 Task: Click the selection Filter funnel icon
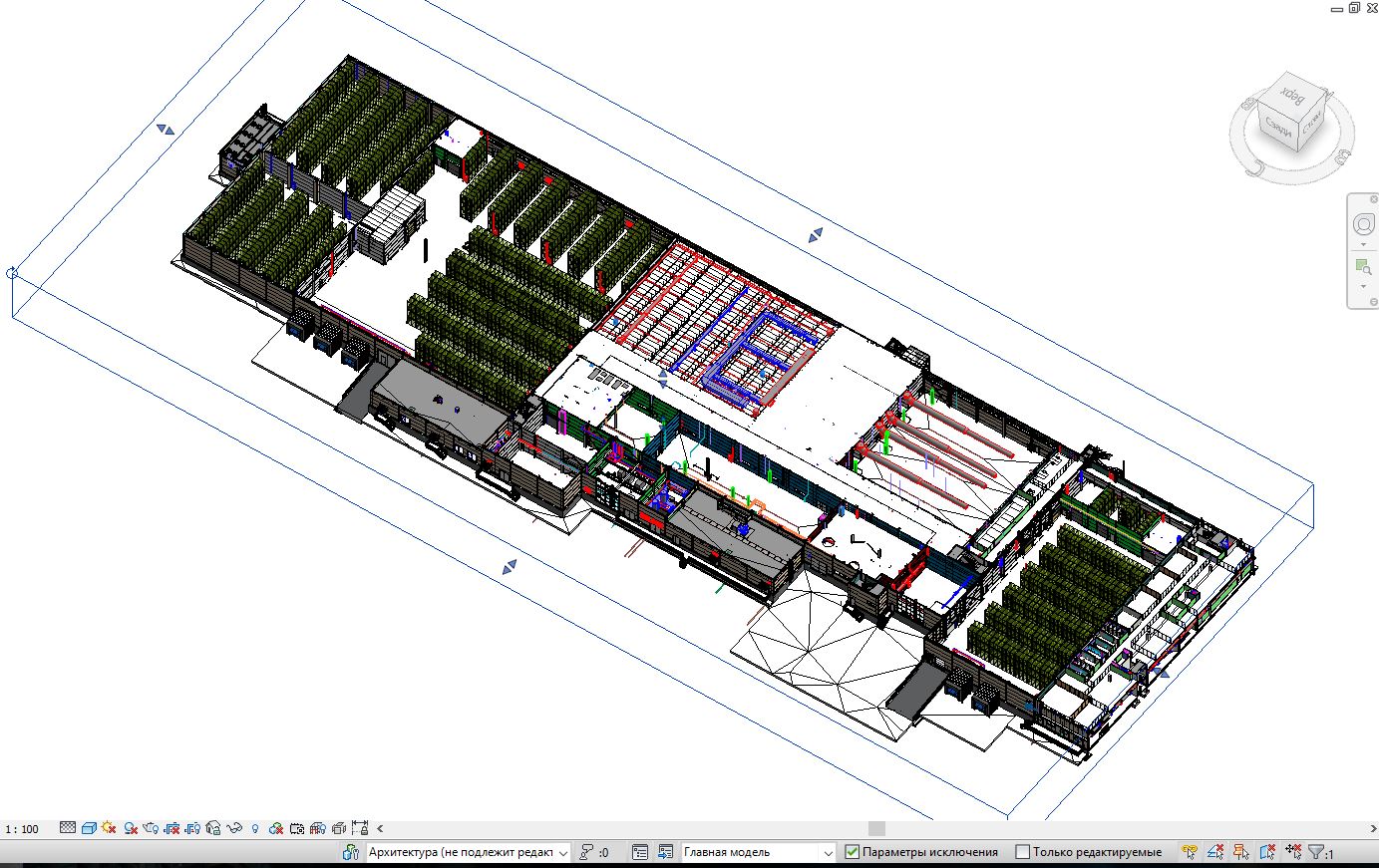[x=1316, y=852]
